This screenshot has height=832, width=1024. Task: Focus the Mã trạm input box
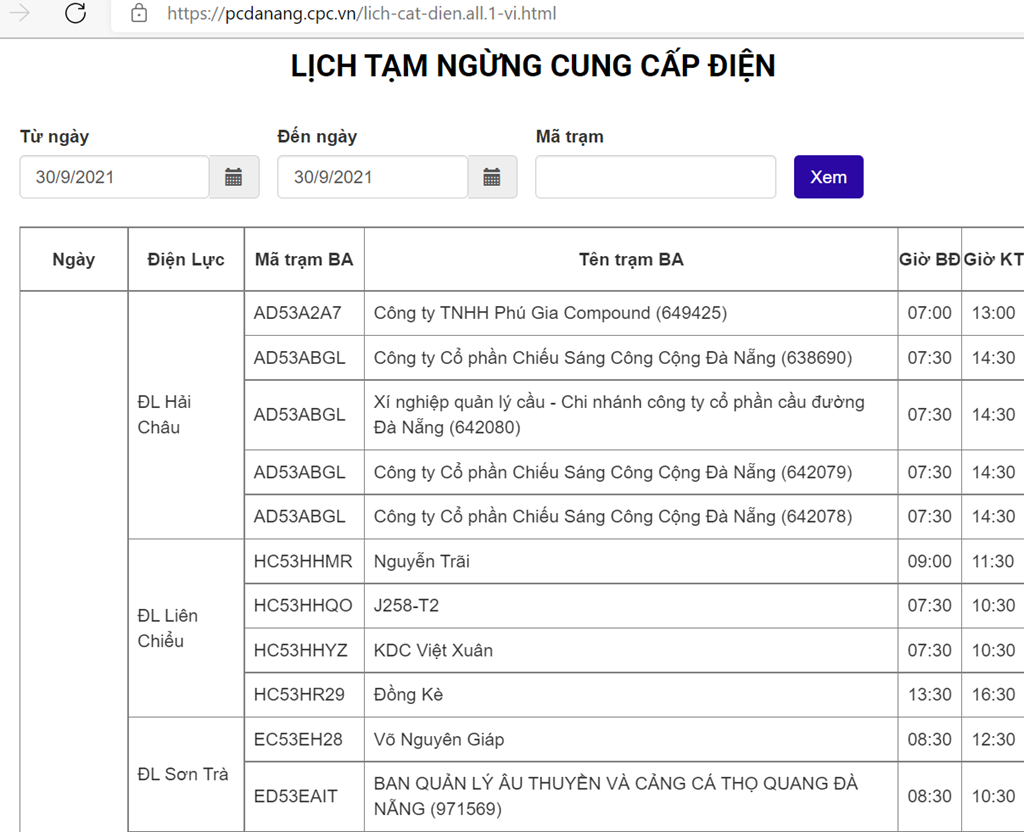point(656,177)
